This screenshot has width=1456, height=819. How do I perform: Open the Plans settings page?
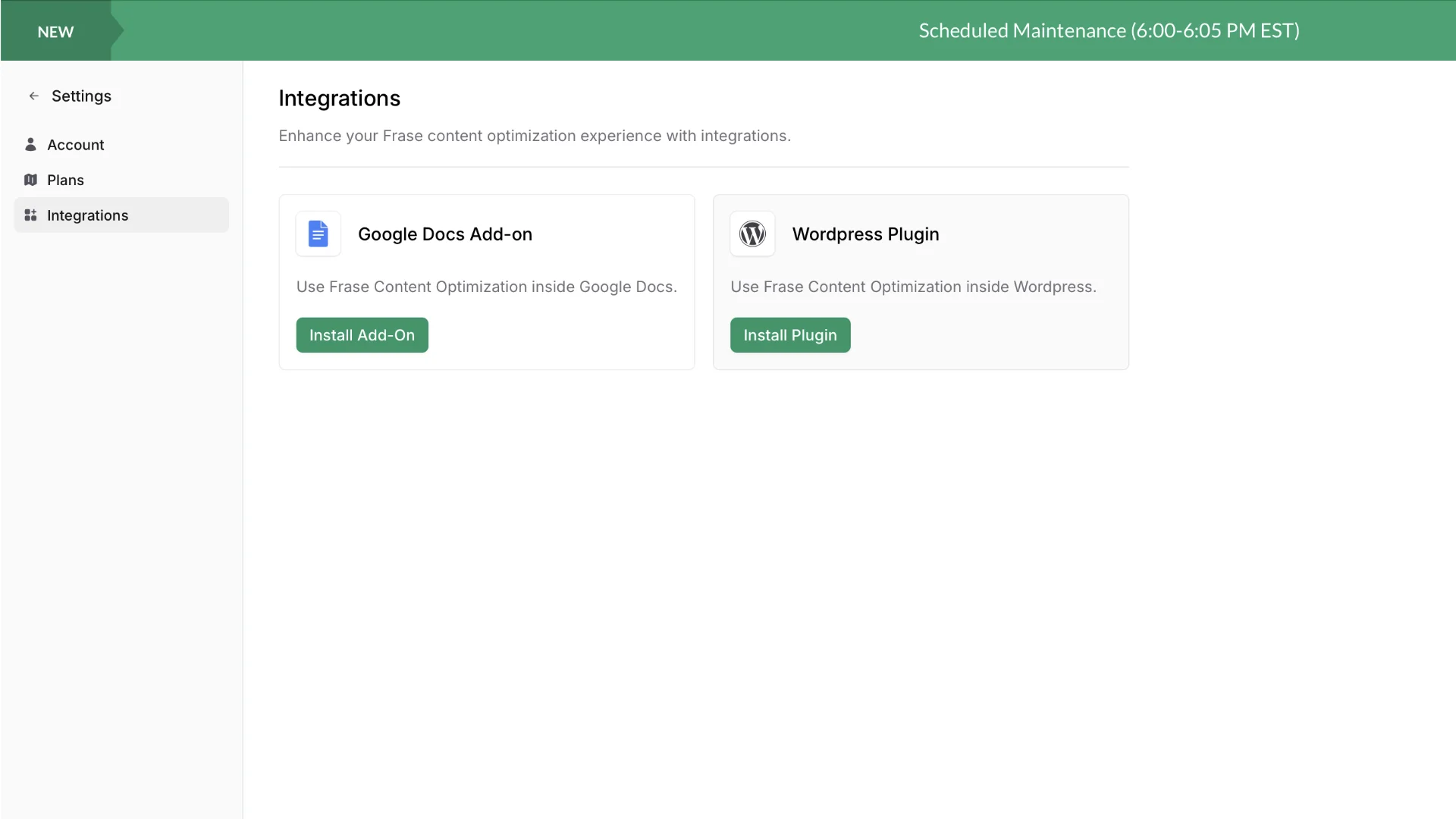pos(66,180)
